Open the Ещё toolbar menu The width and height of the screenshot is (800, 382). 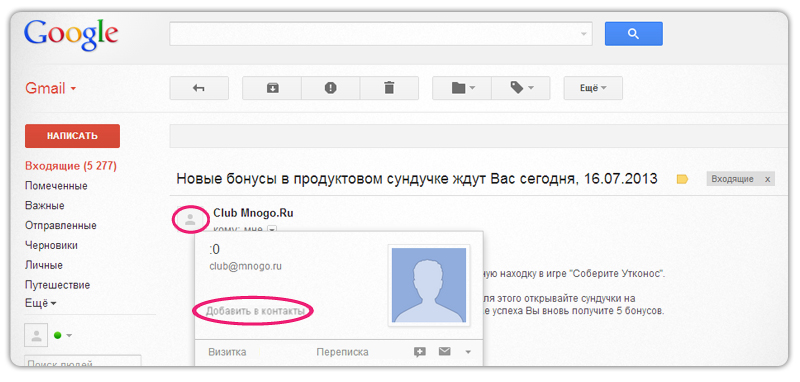coord(593,88)
